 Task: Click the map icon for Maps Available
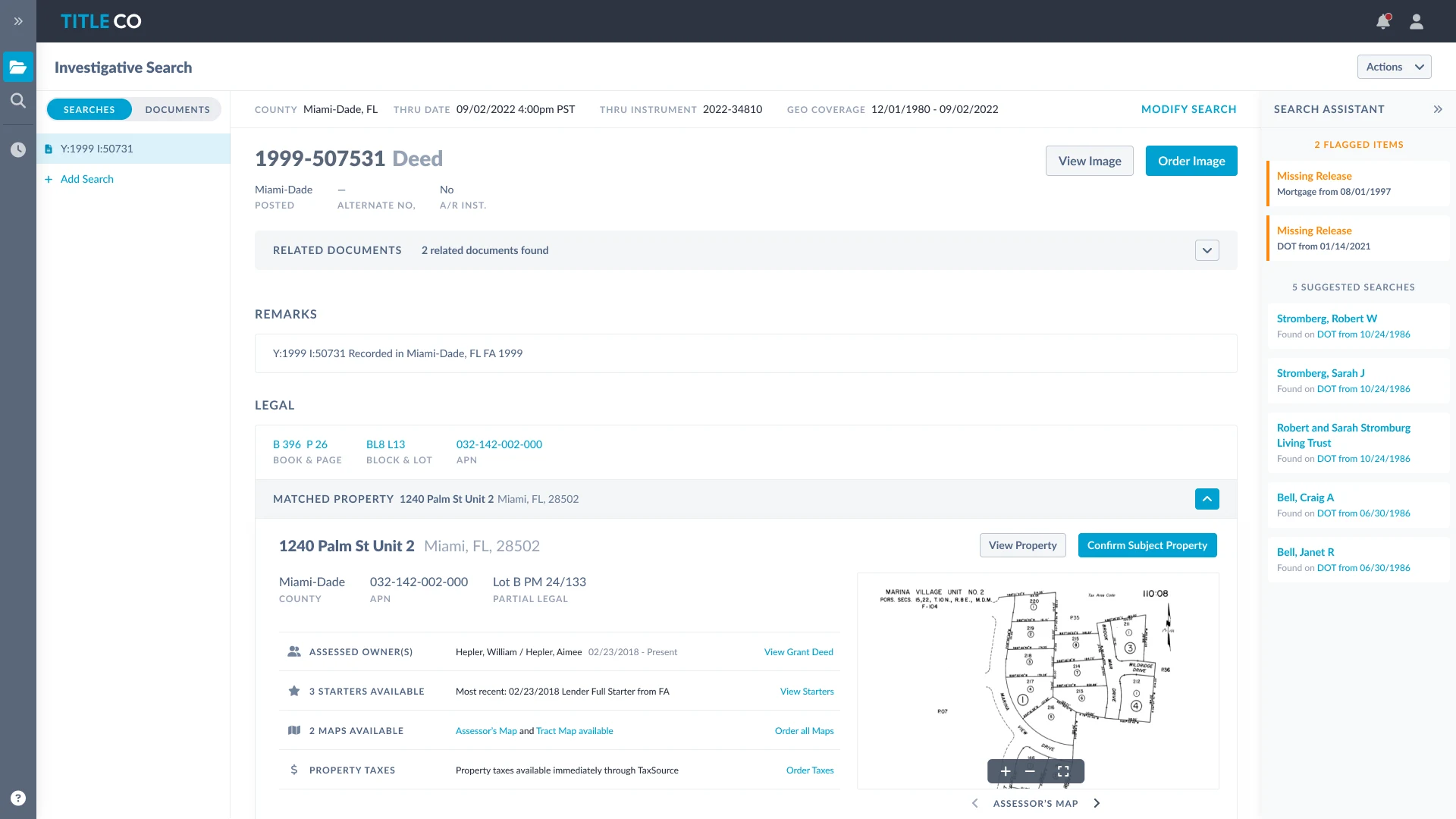(x=294, y=730)
